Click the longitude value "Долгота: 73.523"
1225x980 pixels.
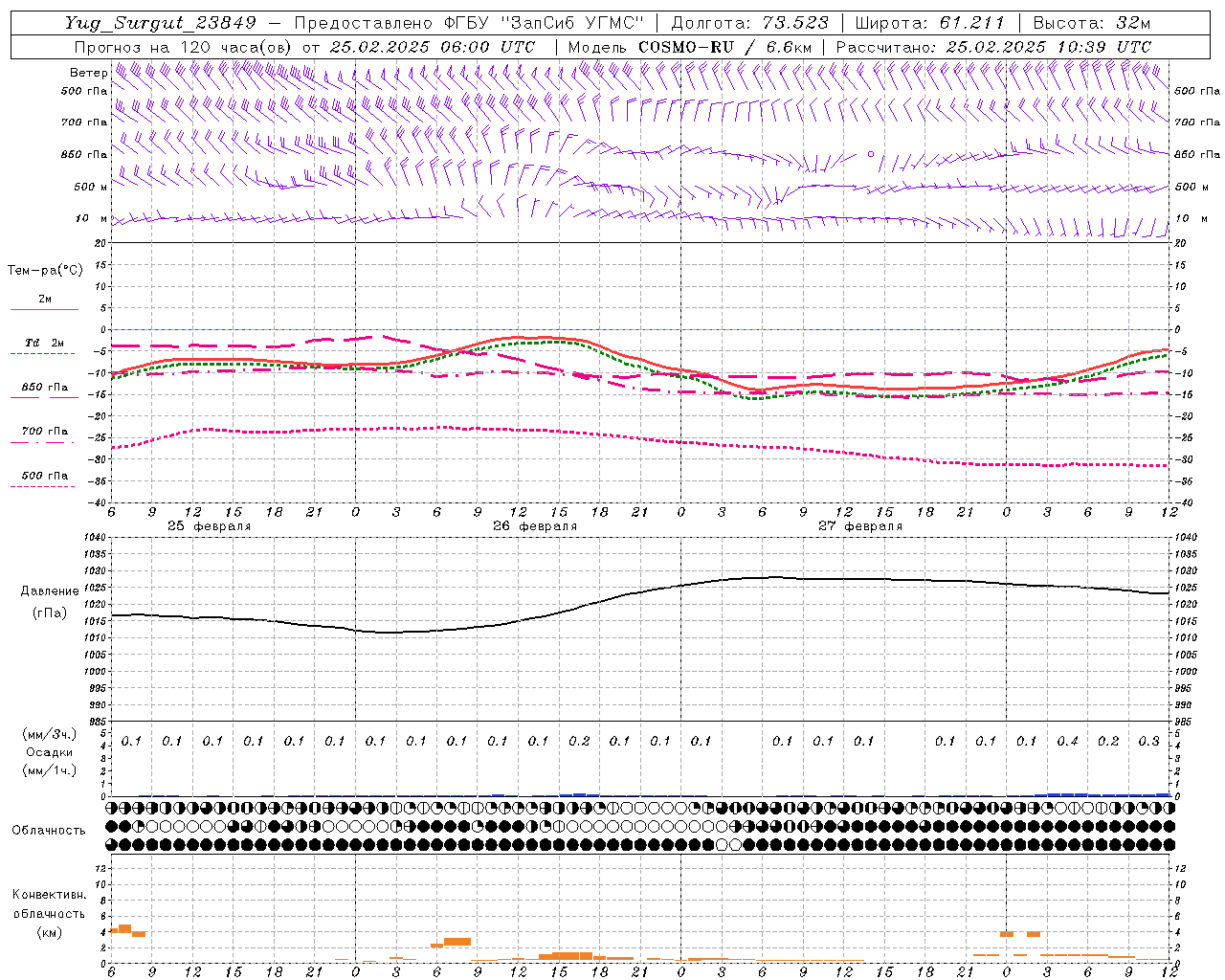tap(748, 23)
